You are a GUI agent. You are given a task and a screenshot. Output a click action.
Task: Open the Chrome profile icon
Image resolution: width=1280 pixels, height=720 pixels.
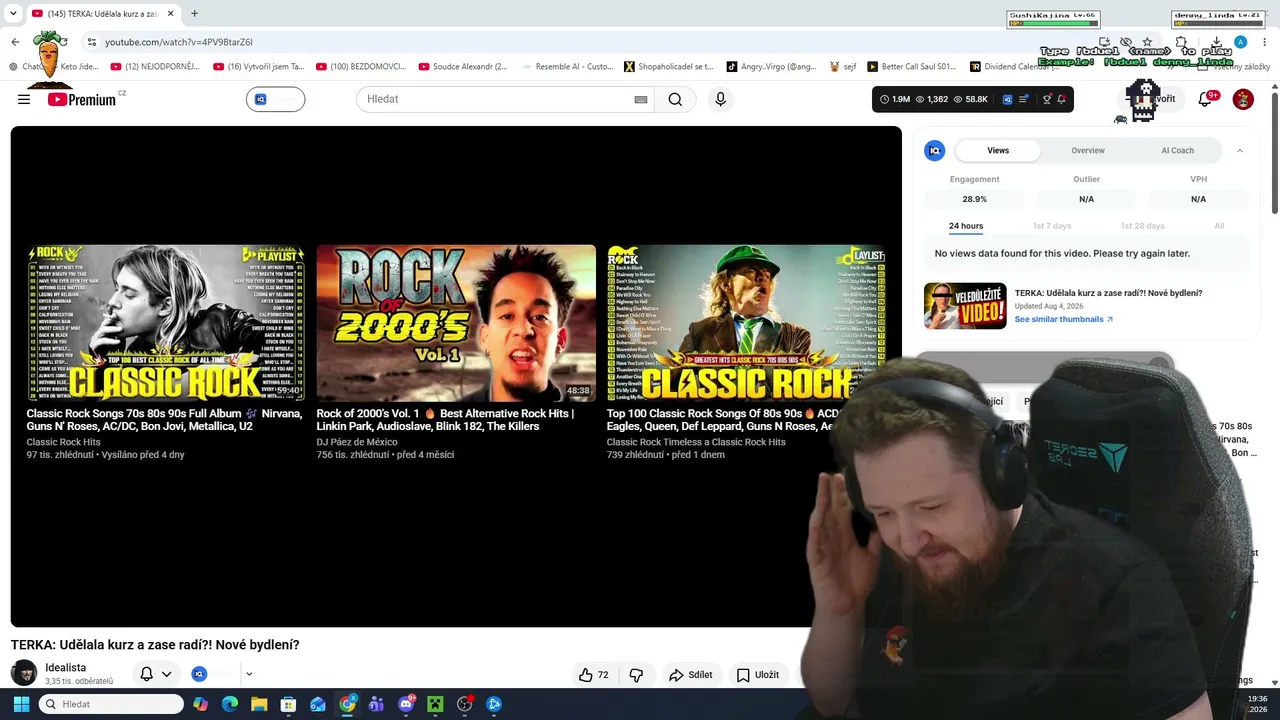pos(1240,42)
